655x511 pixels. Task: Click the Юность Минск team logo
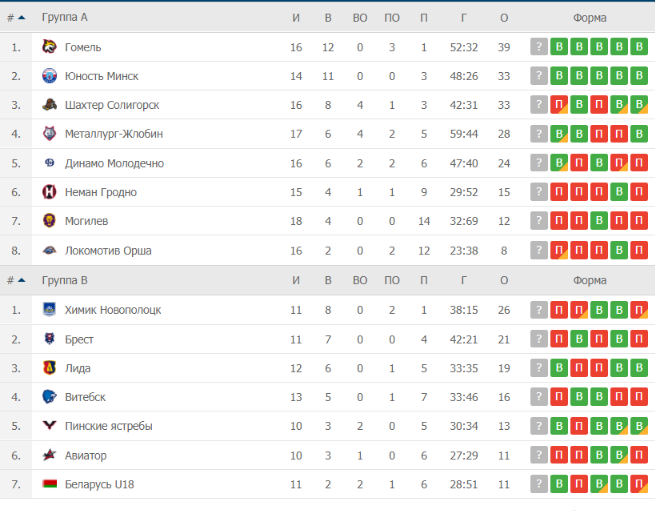49,76
